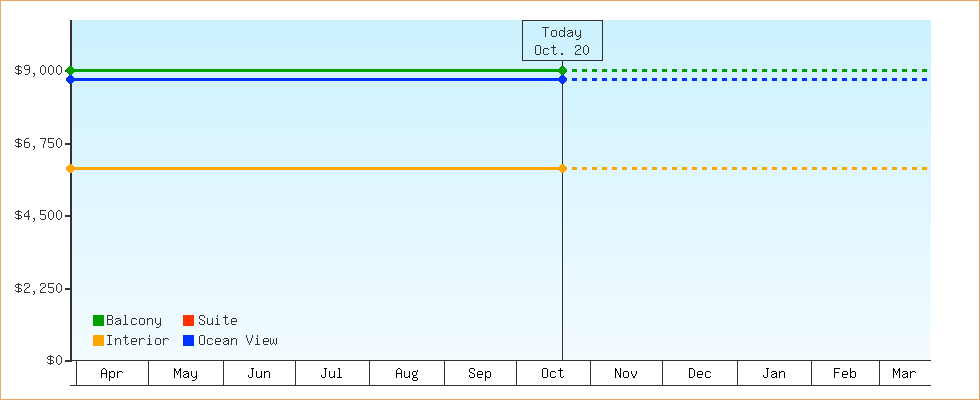Click the Apr month on the axis
980x400 pixels.
(x=112, y=374)
